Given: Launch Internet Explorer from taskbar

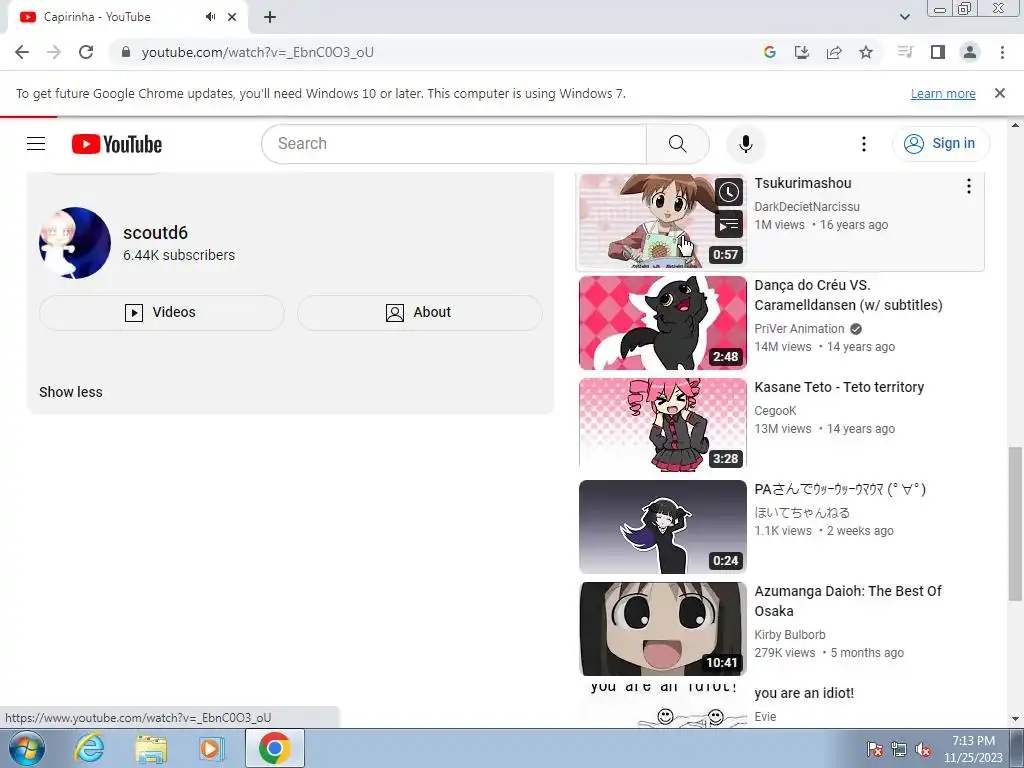Looking at the screenshot, I should point(89,748).
